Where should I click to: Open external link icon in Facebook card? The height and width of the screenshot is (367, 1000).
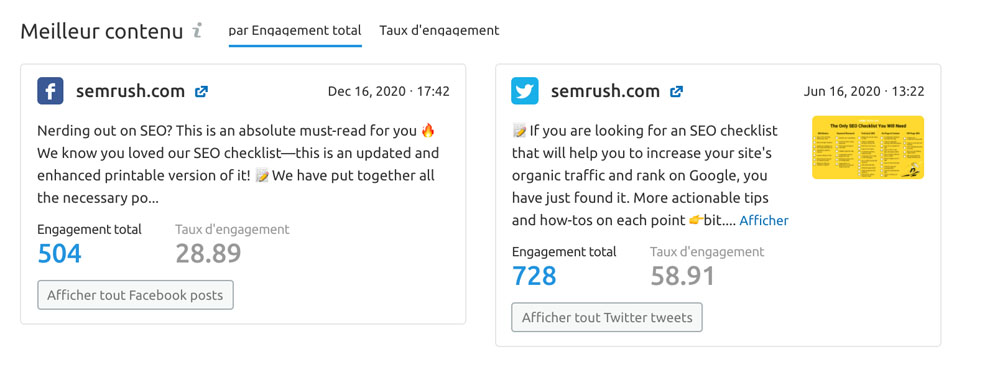pyautogui.click(x=202, y=91)
